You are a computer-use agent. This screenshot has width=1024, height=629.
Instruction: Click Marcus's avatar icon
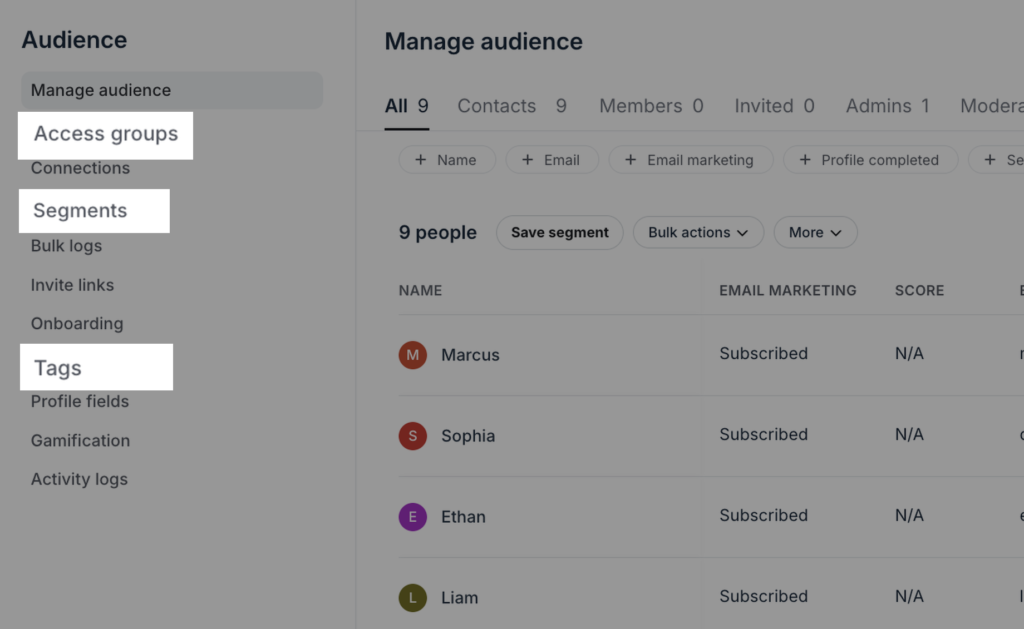(x=413, y=355)
